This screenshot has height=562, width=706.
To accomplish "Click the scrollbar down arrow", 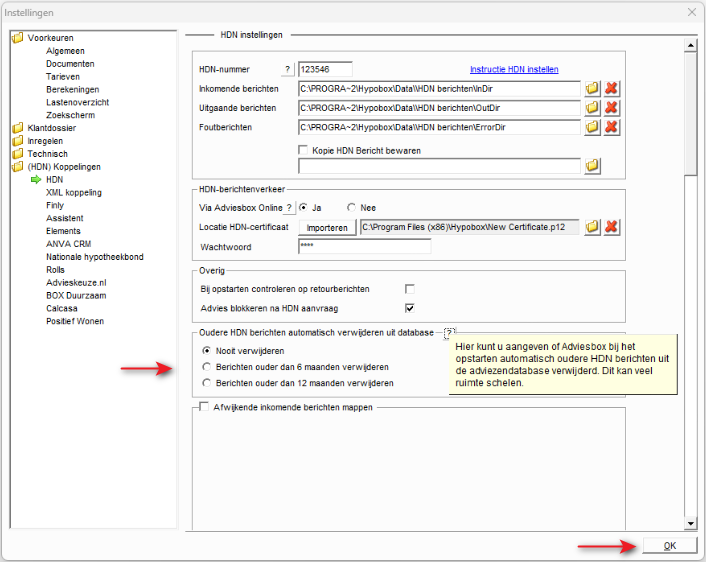I will [691, 523].
